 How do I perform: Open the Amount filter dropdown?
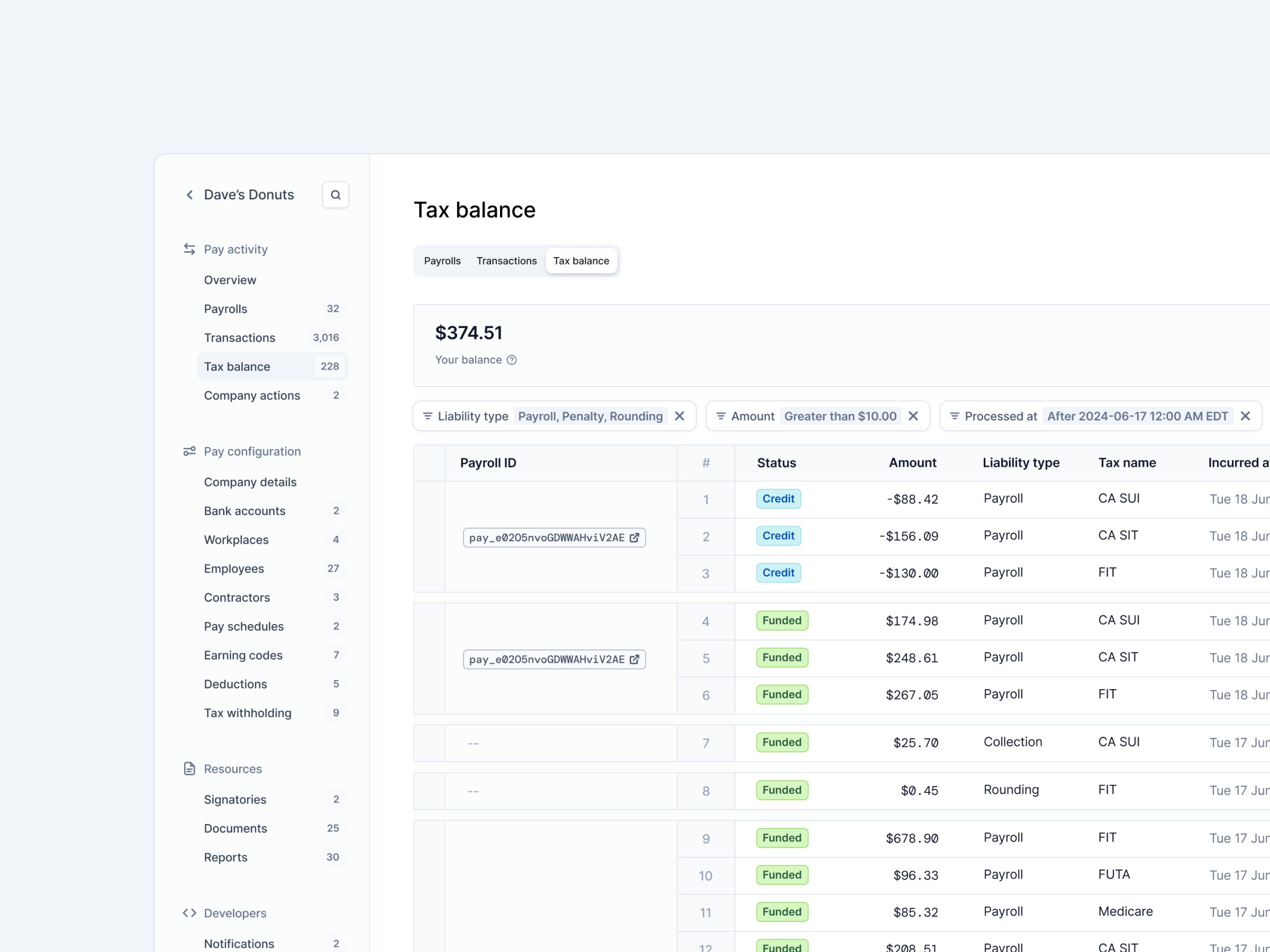tap(839, 416)
